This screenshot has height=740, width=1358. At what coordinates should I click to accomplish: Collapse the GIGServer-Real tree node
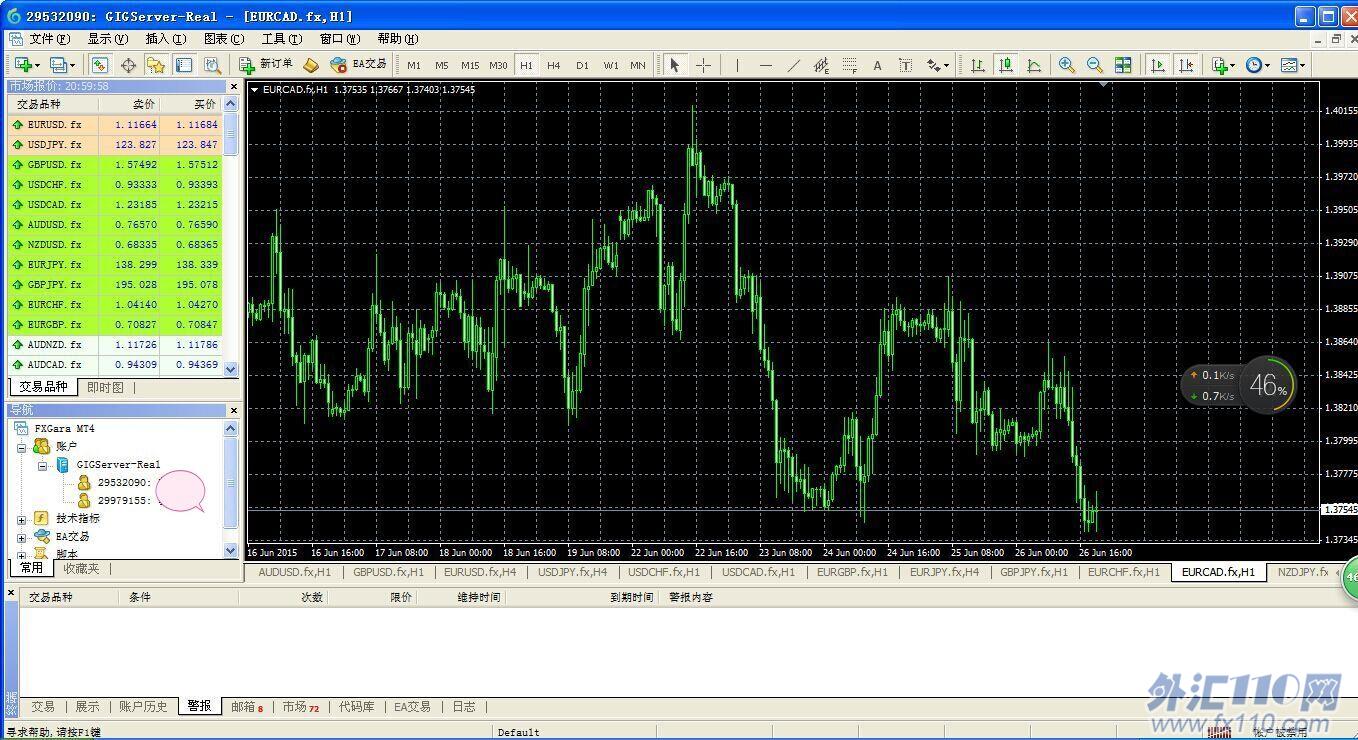[42, 466]
